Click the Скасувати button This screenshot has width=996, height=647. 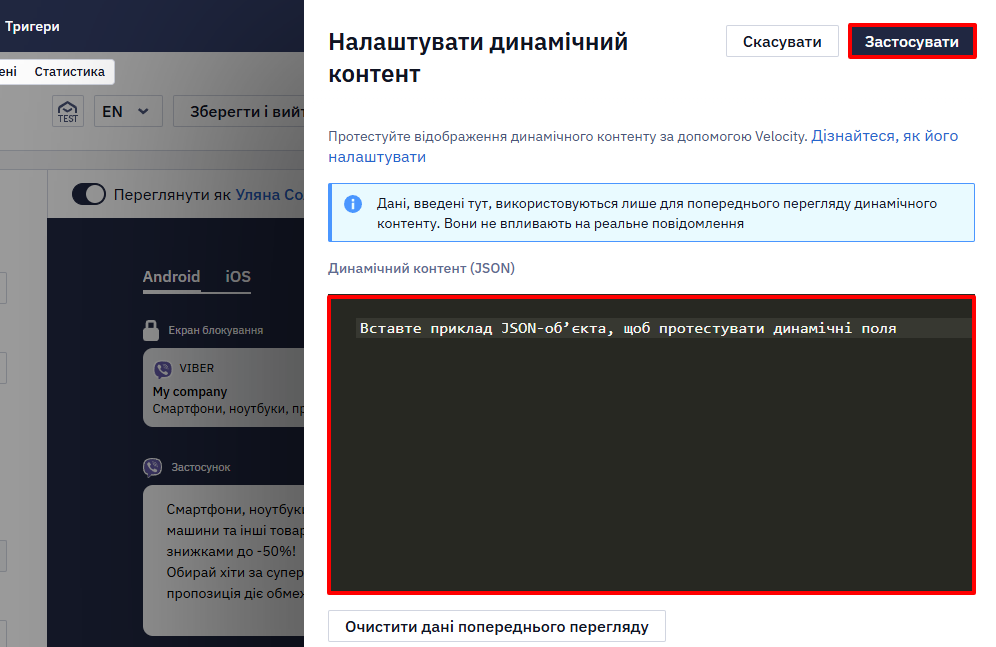coord(782,42)
